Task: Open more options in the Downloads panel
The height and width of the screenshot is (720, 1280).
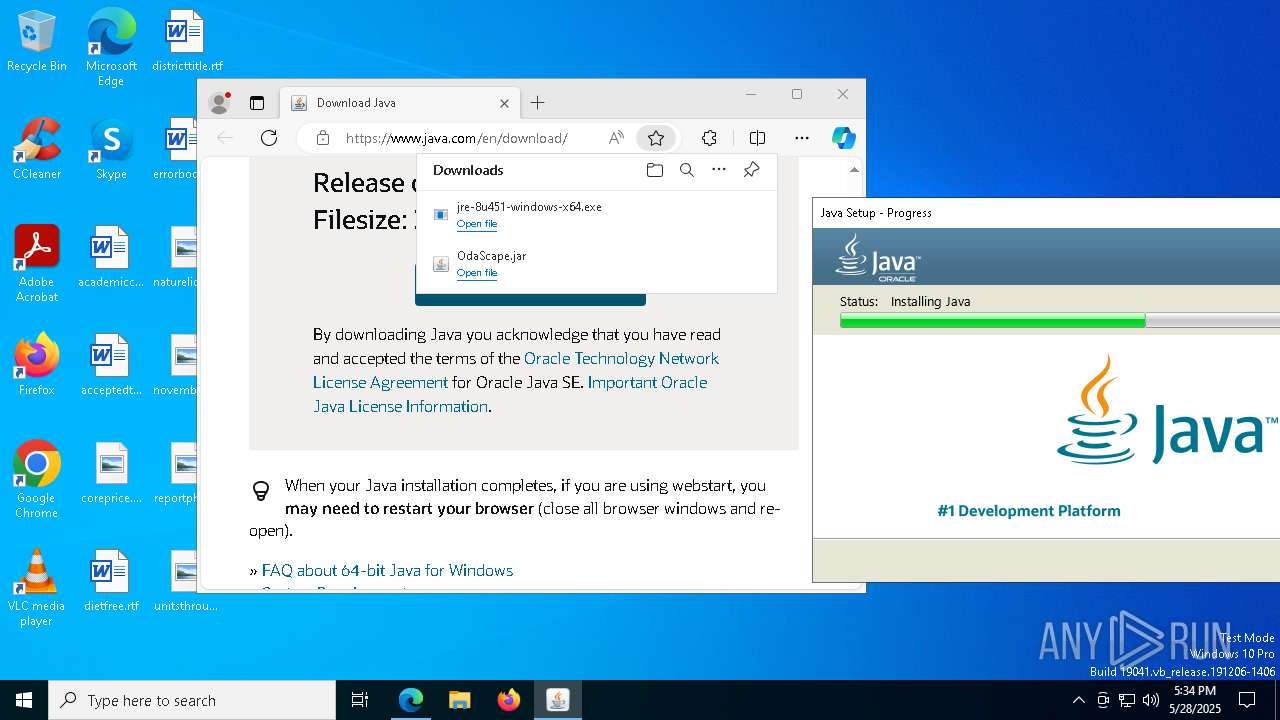Action: pyautogui.click(x=719, y=170)
